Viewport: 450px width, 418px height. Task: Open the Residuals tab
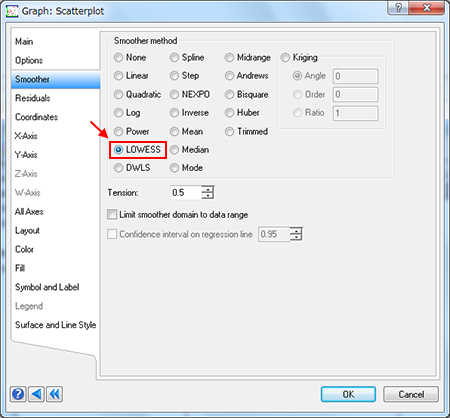pos(33,98)
